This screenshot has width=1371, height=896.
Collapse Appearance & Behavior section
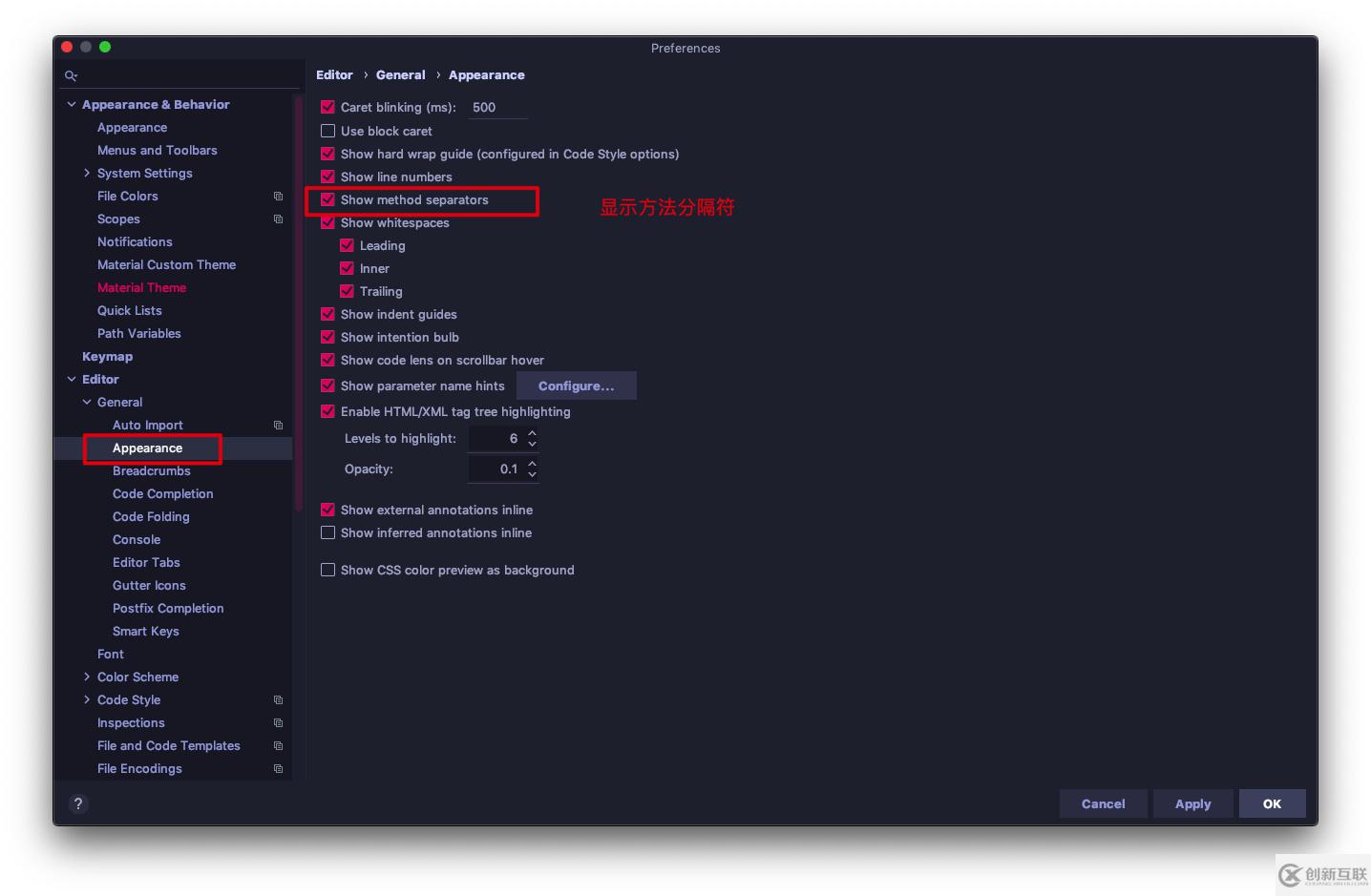pos(72,104)
